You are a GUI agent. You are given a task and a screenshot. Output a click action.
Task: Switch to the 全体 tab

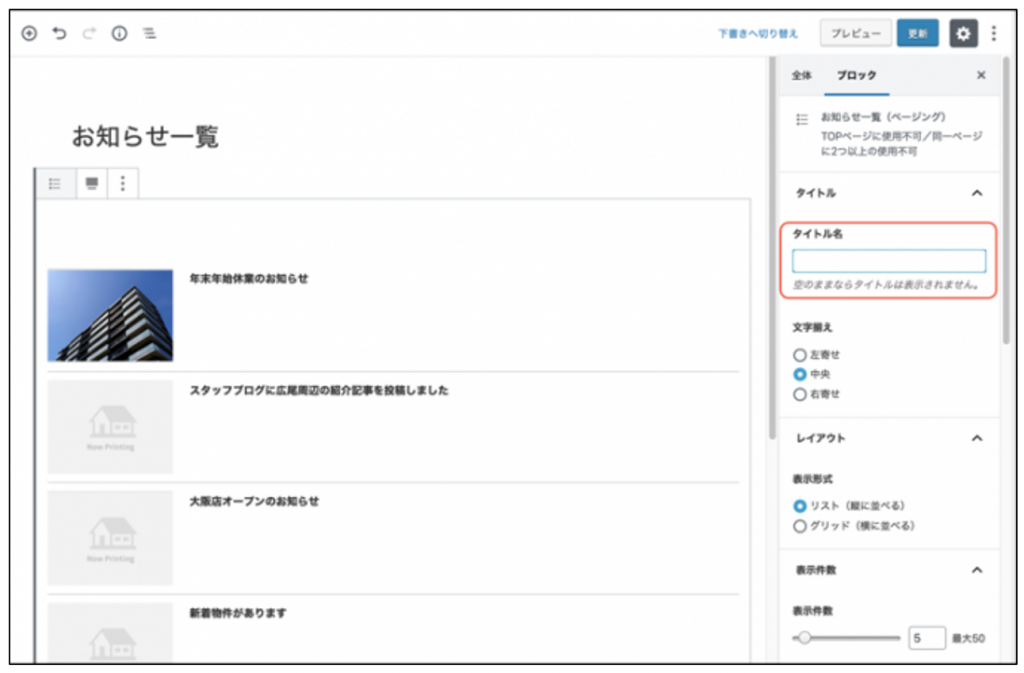coord(802,75)
